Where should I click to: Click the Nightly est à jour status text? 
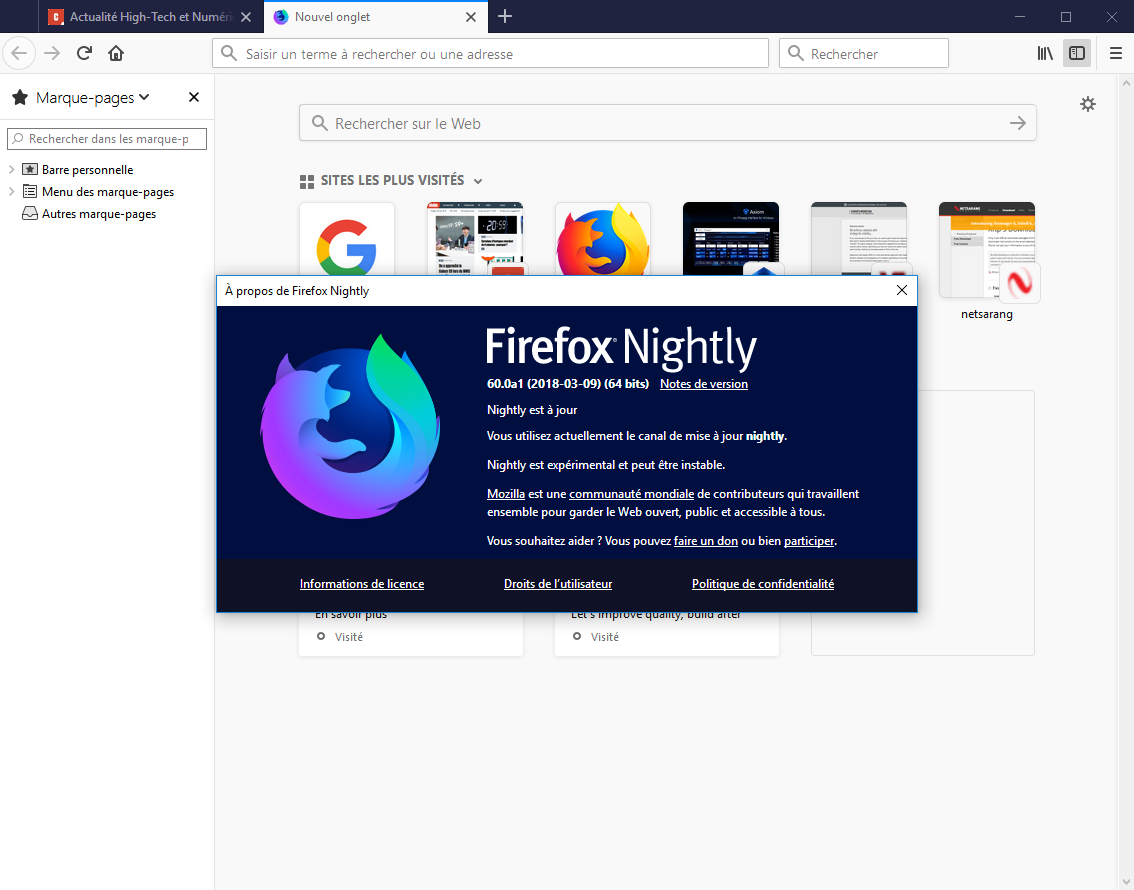pos(532,410)
